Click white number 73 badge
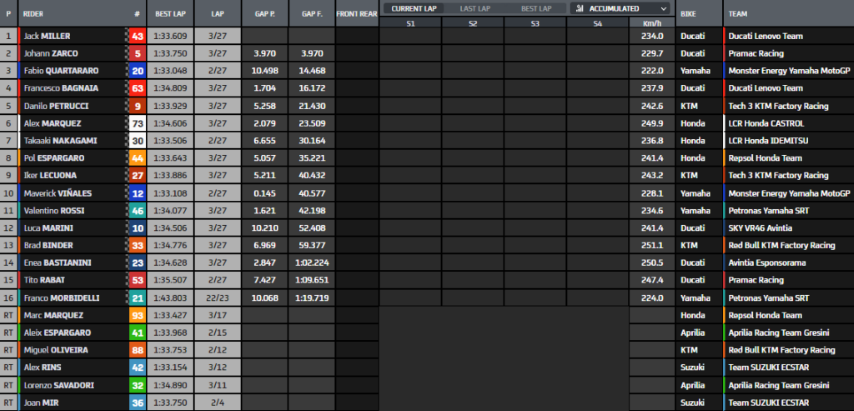 pyautogui.click(x=137, y=124)
